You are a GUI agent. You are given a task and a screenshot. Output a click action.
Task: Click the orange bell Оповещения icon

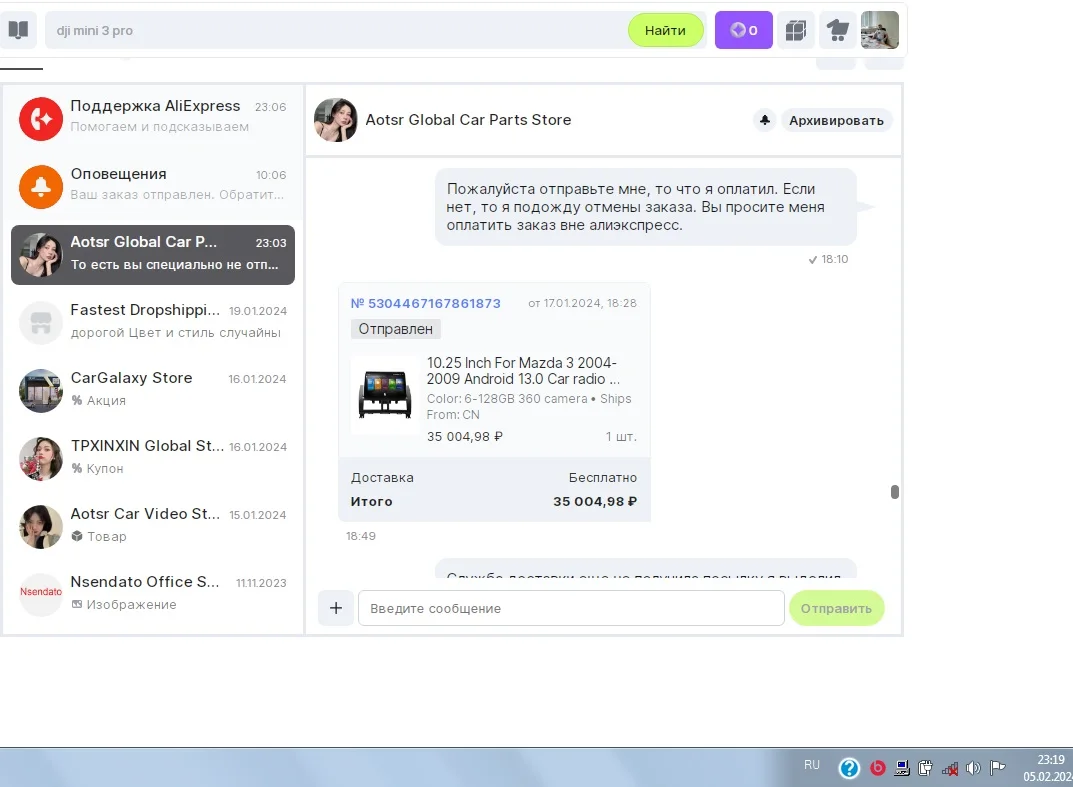pos(41,186)
